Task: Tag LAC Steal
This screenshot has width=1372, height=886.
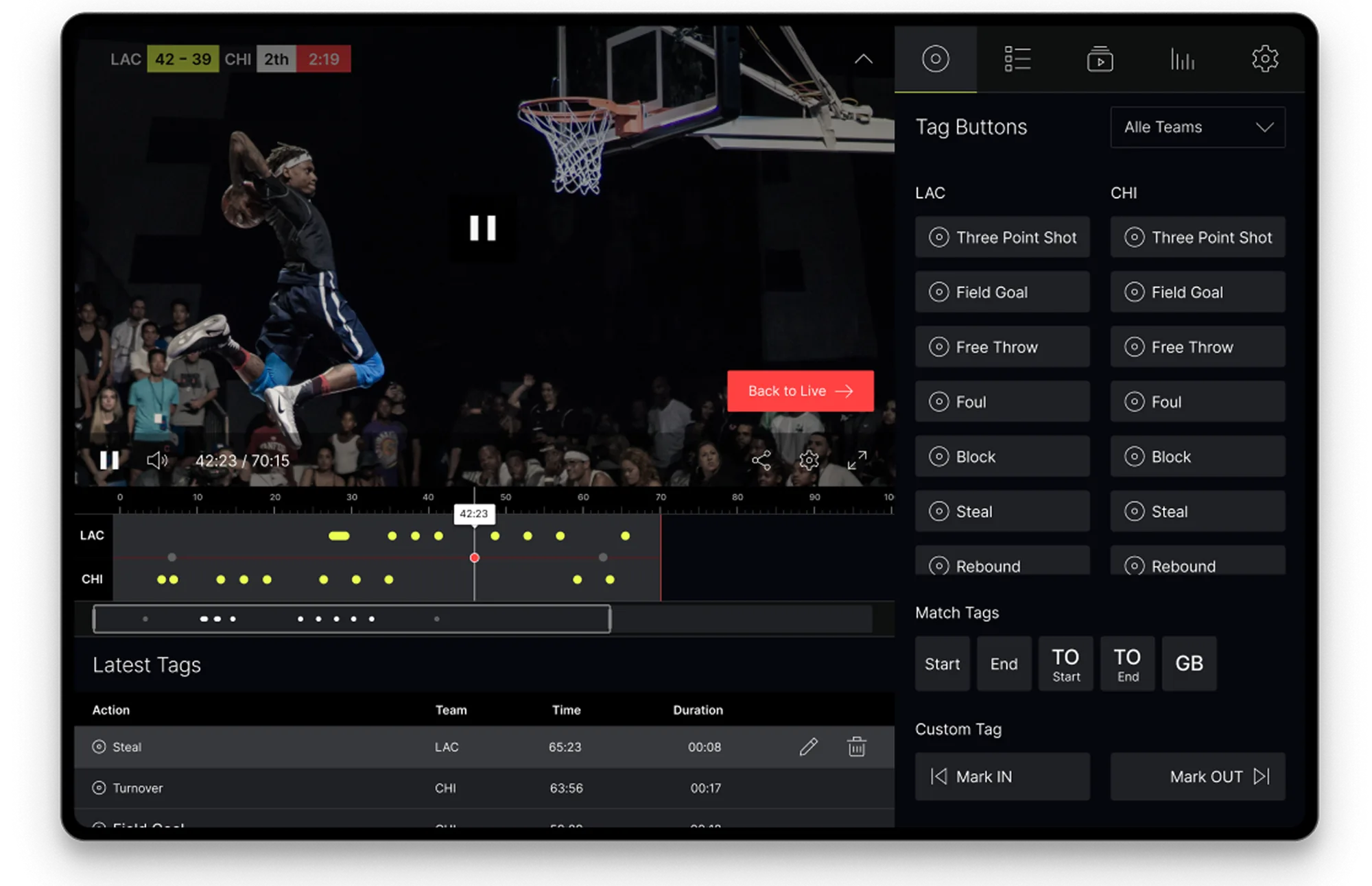Action: tap(1002, 512)
